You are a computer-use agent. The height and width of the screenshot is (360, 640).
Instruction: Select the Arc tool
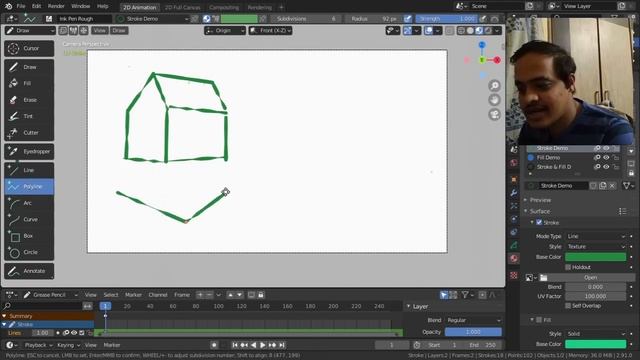[29, 203]
